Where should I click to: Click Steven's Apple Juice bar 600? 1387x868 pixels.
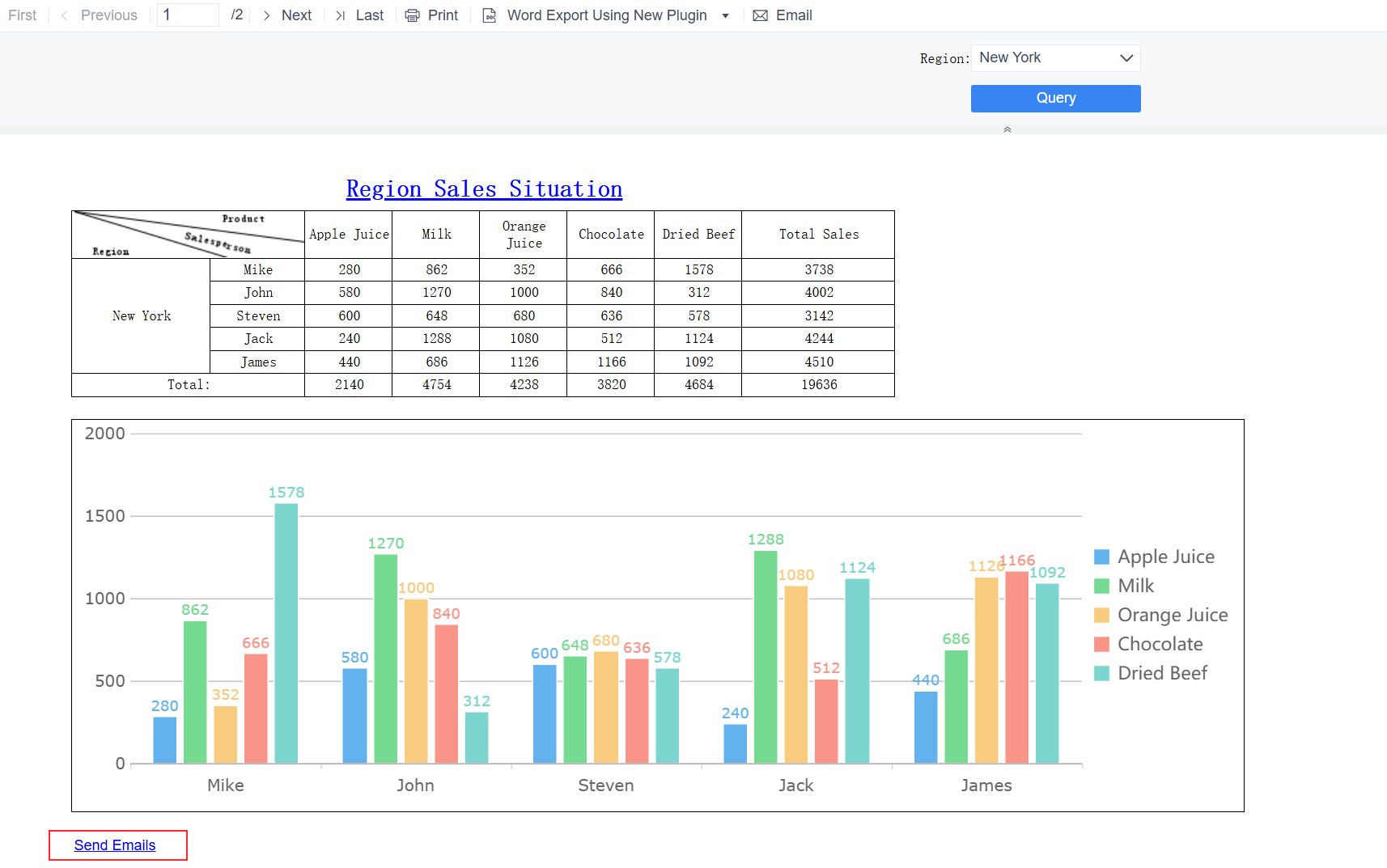[545, 714]
